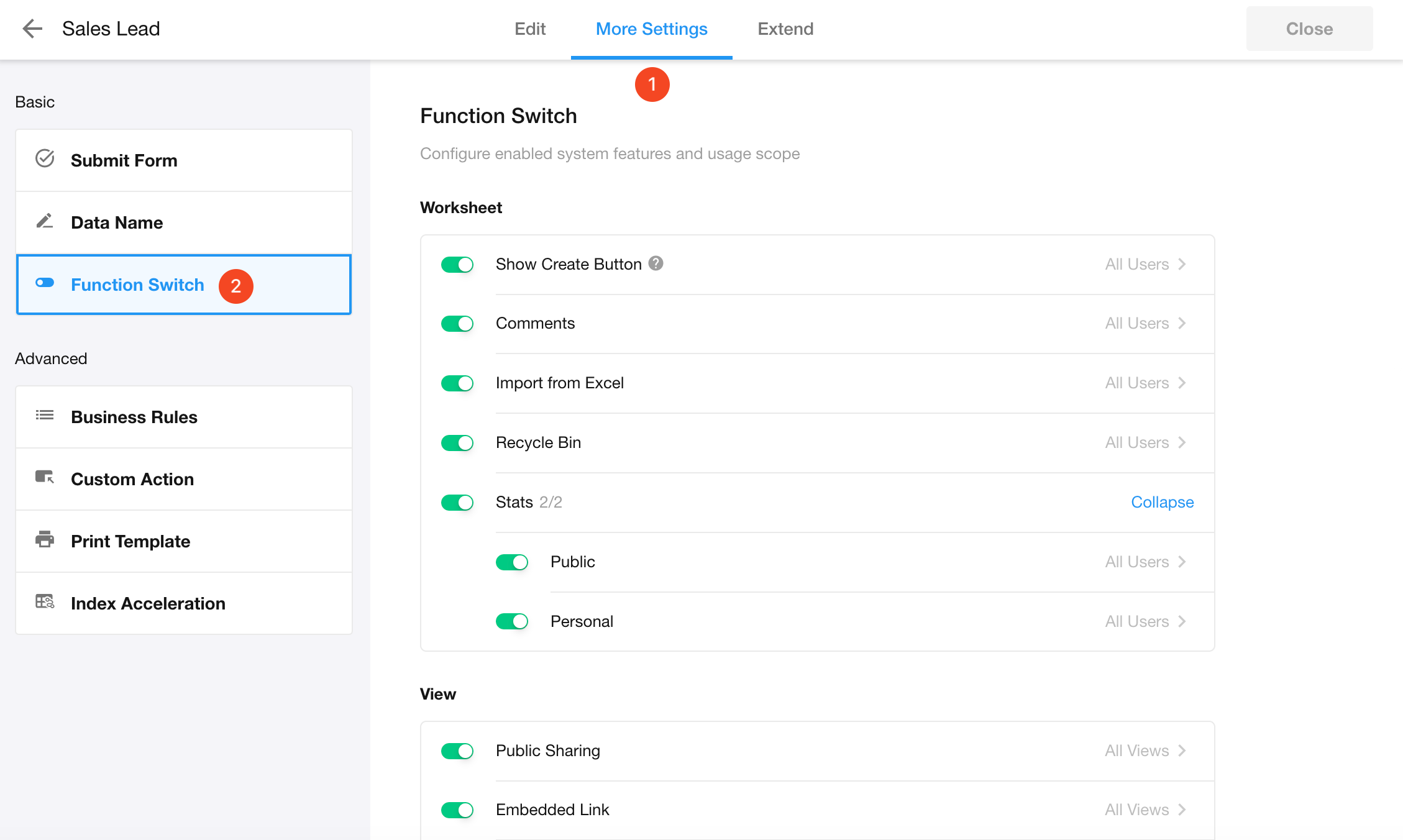The image size is (1403, 840).
Task: Click the Submit Form checkmark icon
Action: pos(45,159)
